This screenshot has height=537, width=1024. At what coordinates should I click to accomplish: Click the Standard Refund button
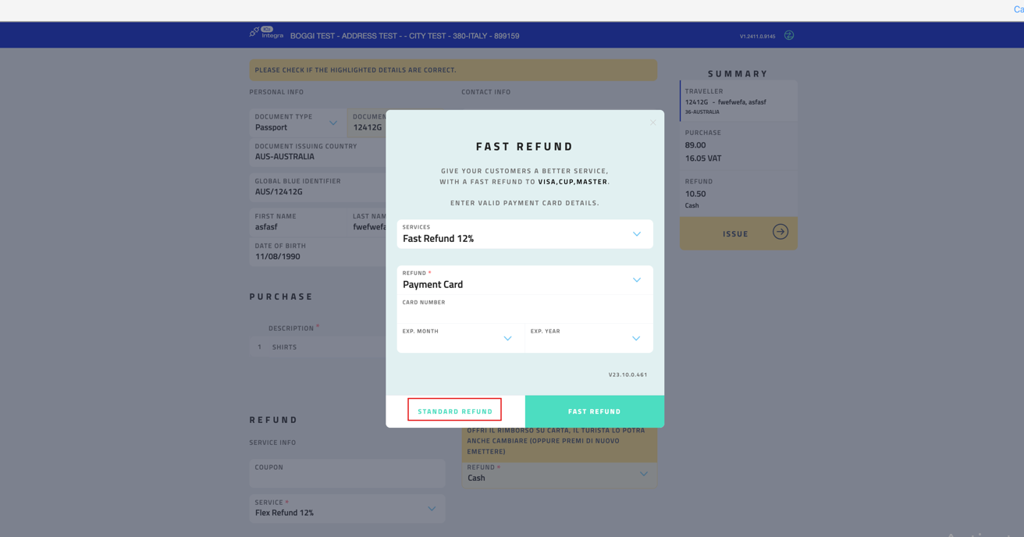pos(455,410)
